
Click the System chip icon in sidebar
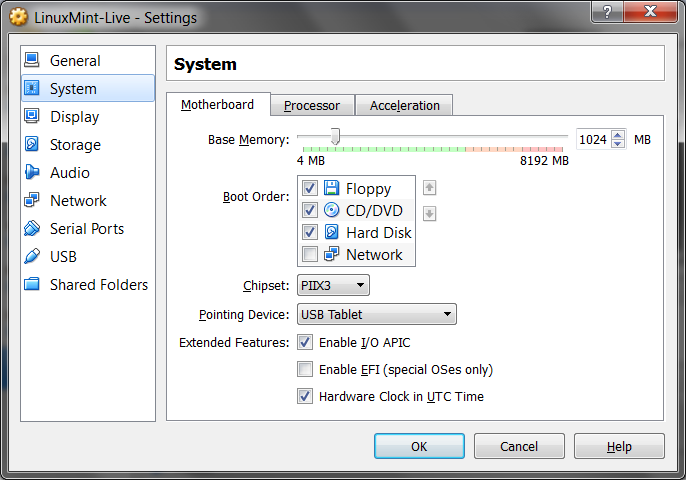pos(32,88)
